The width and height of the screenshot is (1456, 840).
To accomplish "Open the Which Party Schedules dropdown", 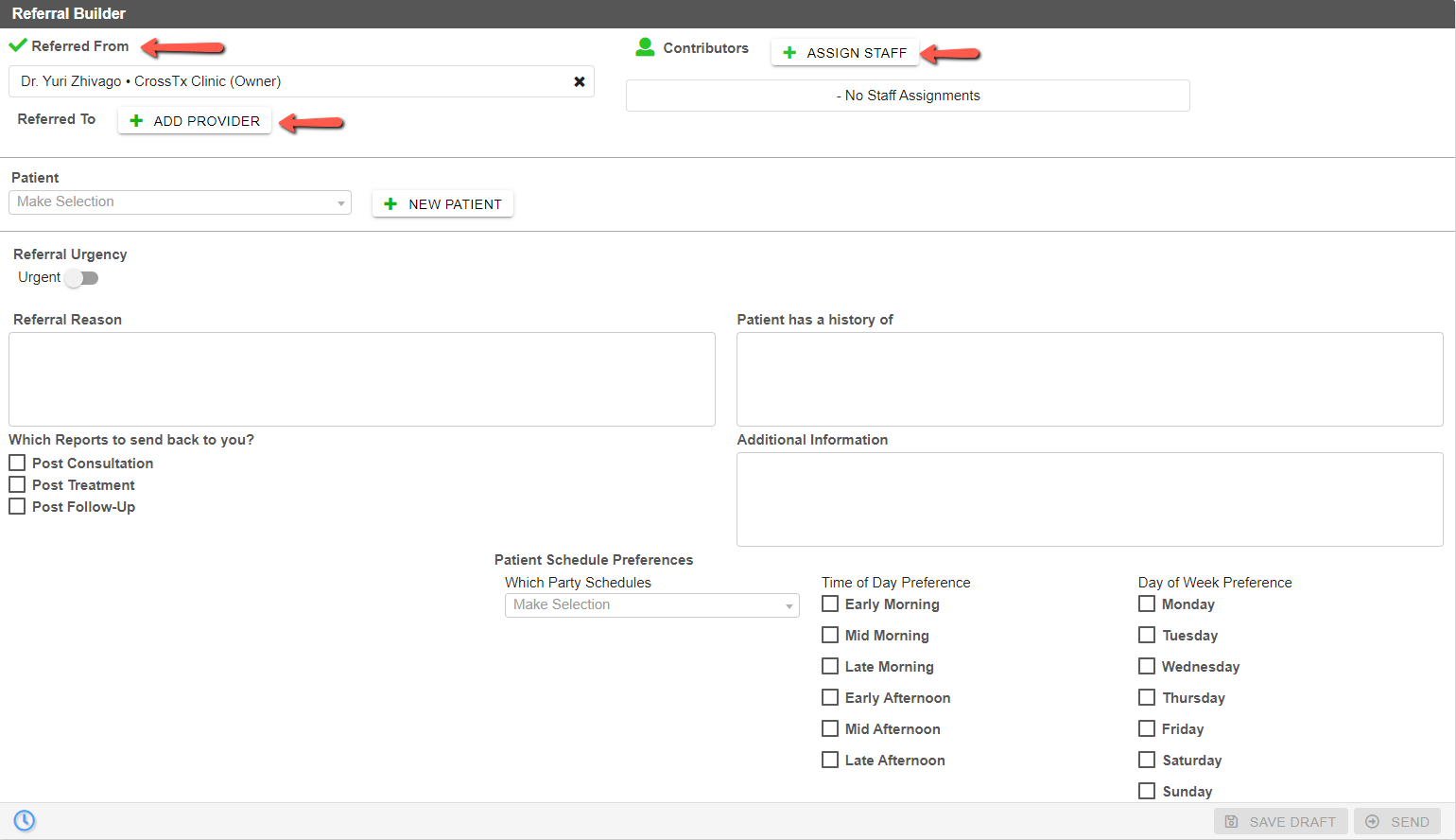I will [x=652, y=605].
